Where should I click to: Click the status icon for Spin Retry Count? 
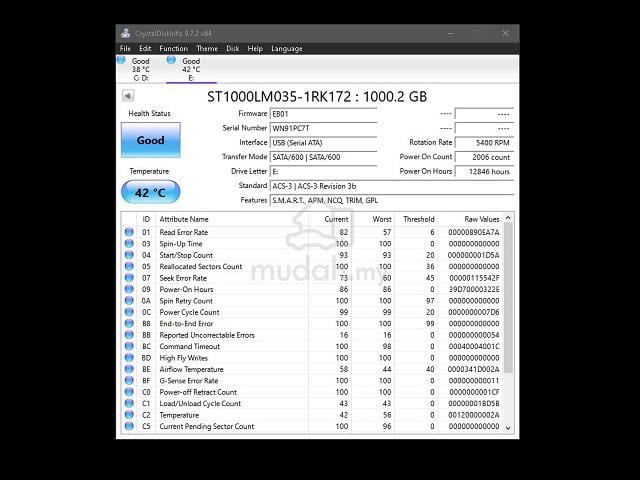[x=129, y=300]
